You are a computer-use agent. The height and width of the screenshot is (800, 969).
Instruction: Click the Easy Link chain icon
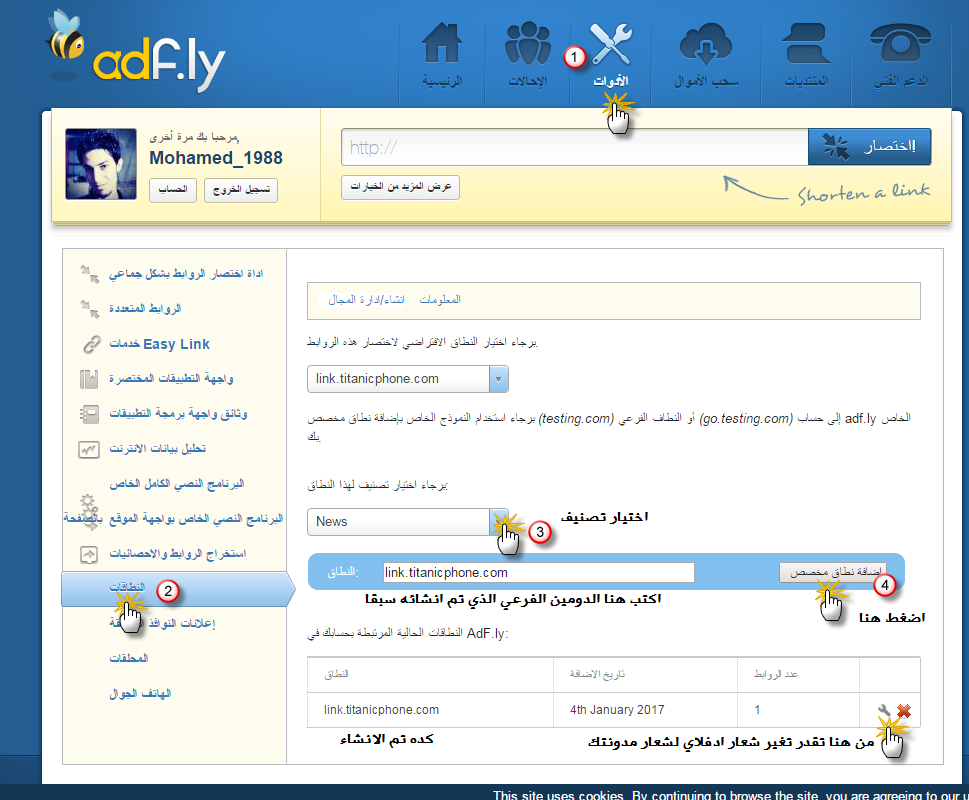tap(91, 344)
